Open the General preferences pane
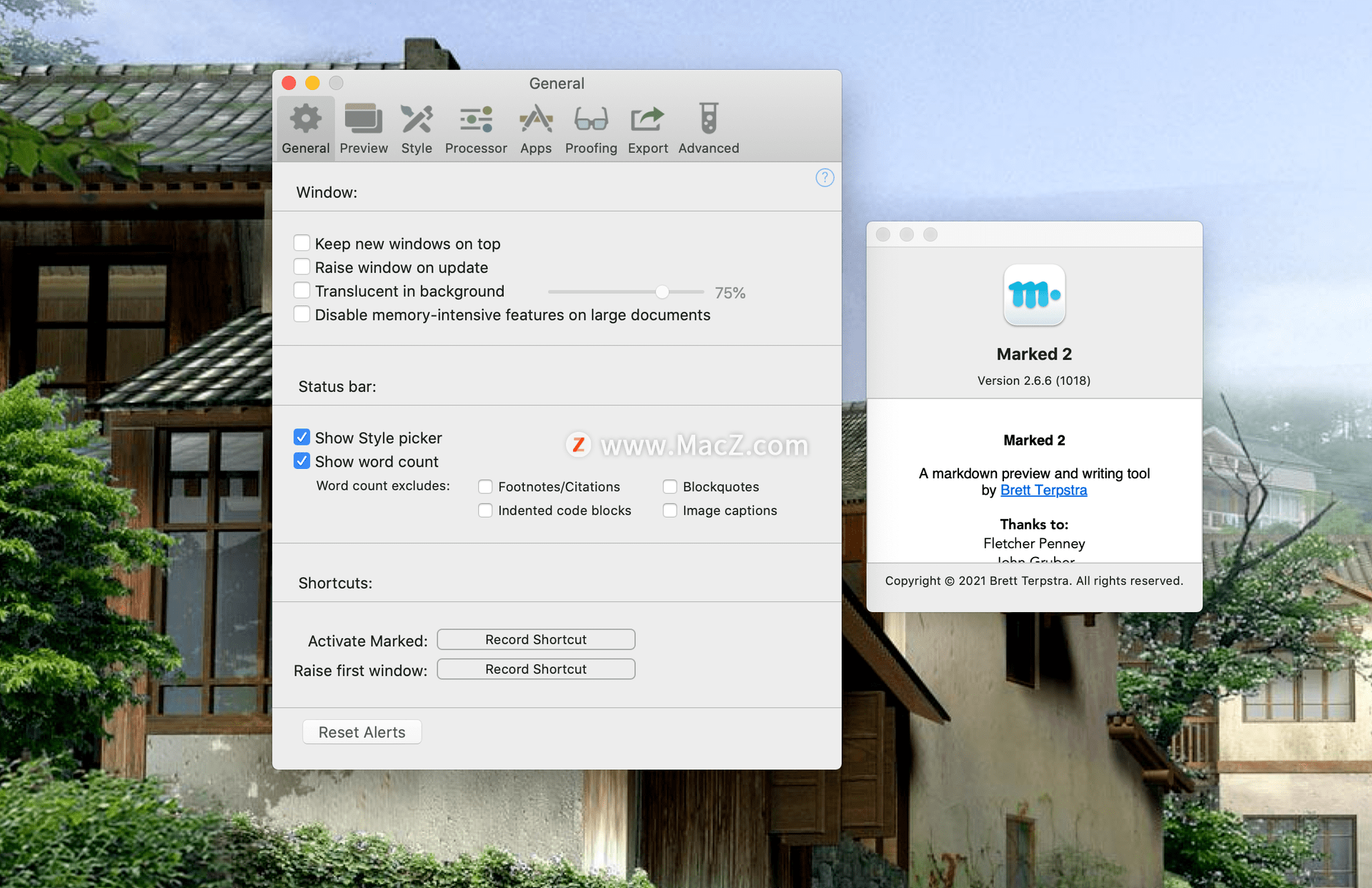 tap(306, 129)
